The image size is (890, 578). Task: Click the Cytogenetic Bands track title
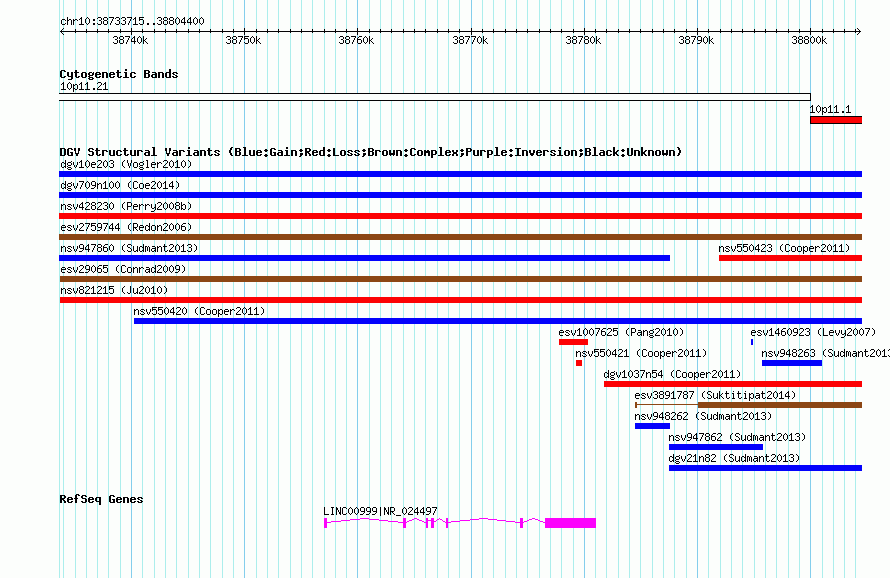pos(119,74)
